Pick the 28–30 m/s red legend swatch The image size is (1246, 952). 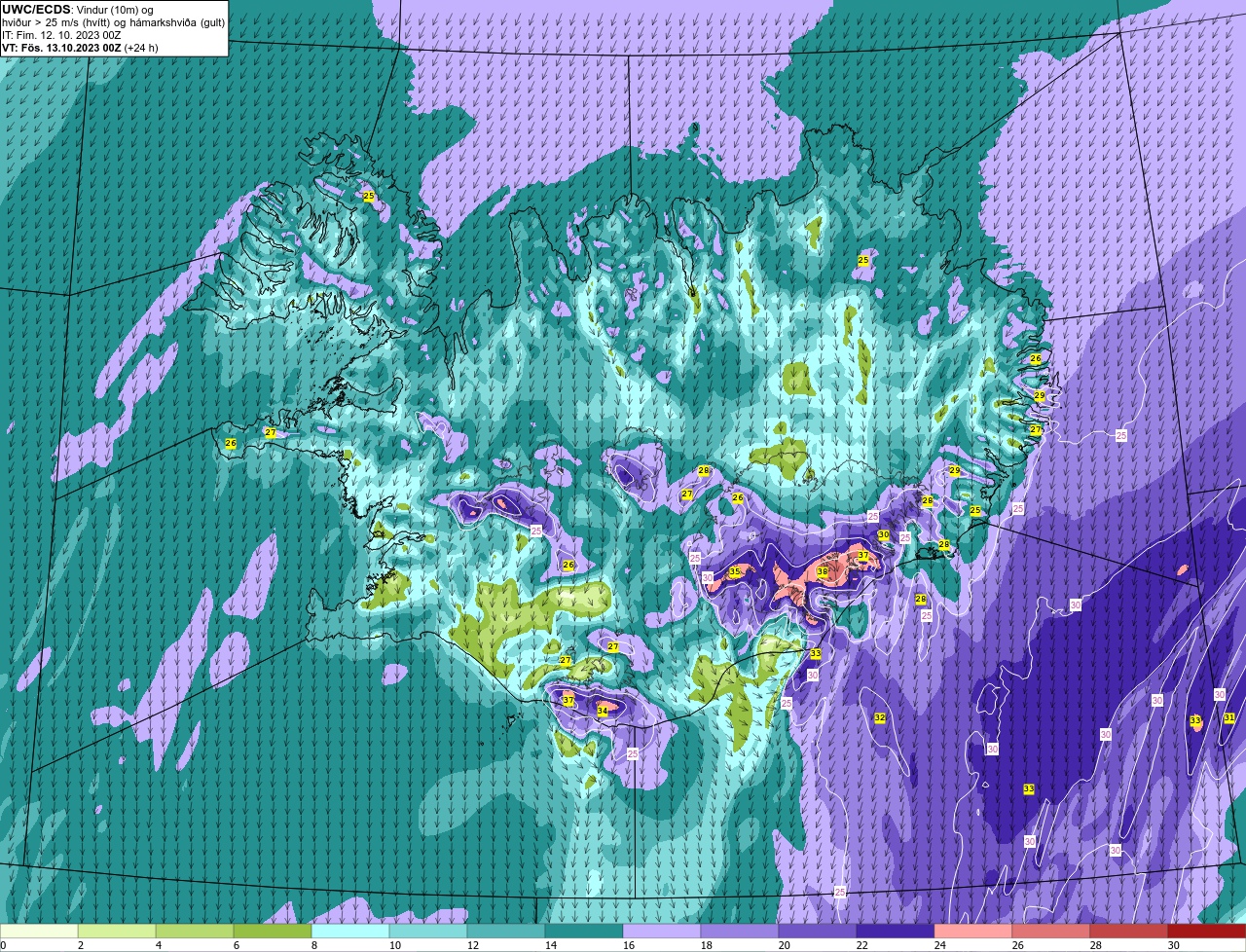pos(1129,932)
